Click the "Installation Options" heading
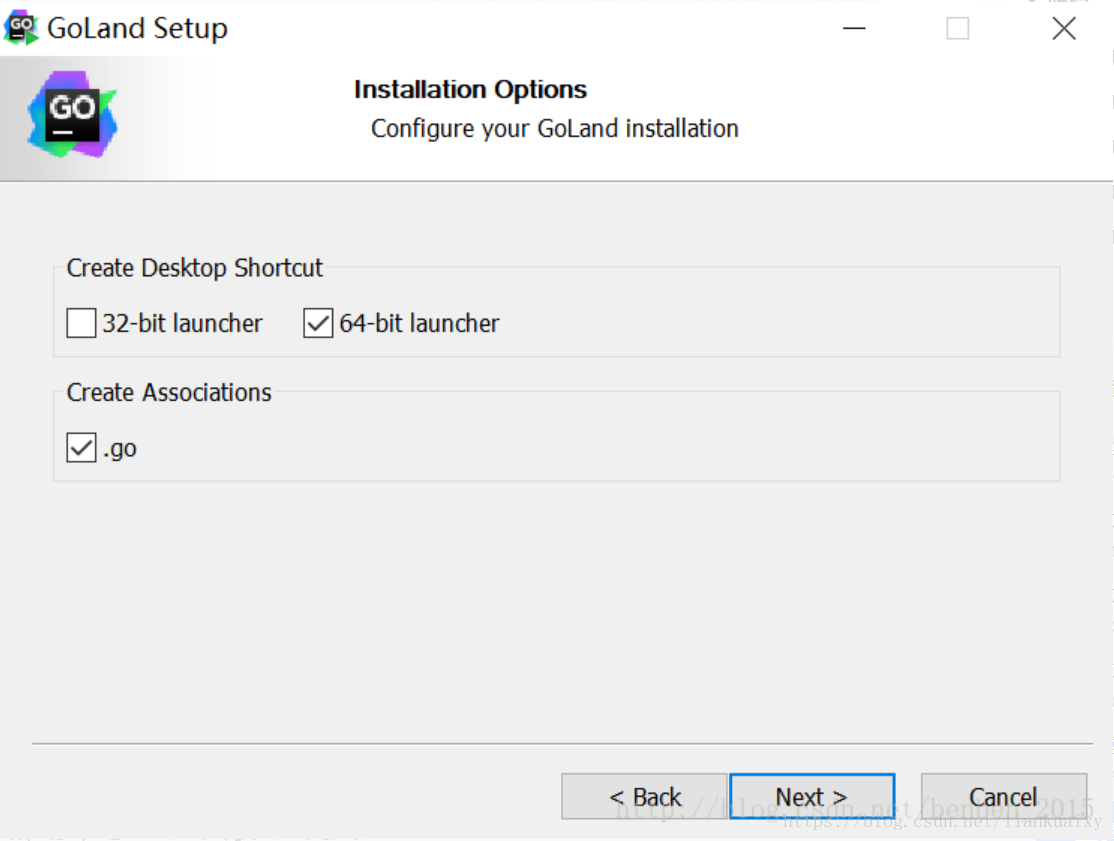 coord(470,90)
